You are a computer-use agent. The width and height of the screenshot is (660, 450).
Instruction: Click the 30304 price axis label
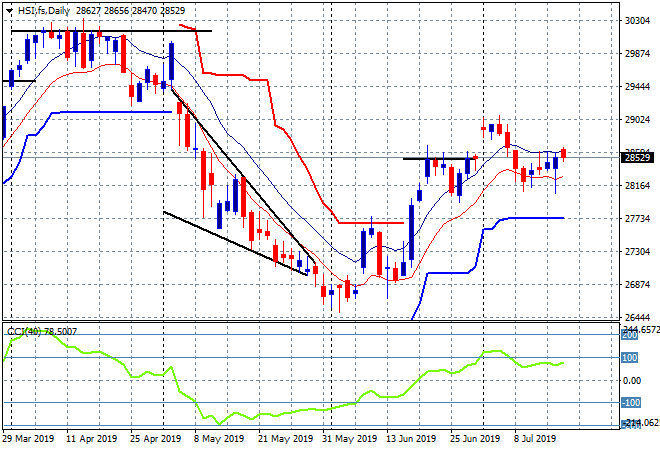coord(637,21)
